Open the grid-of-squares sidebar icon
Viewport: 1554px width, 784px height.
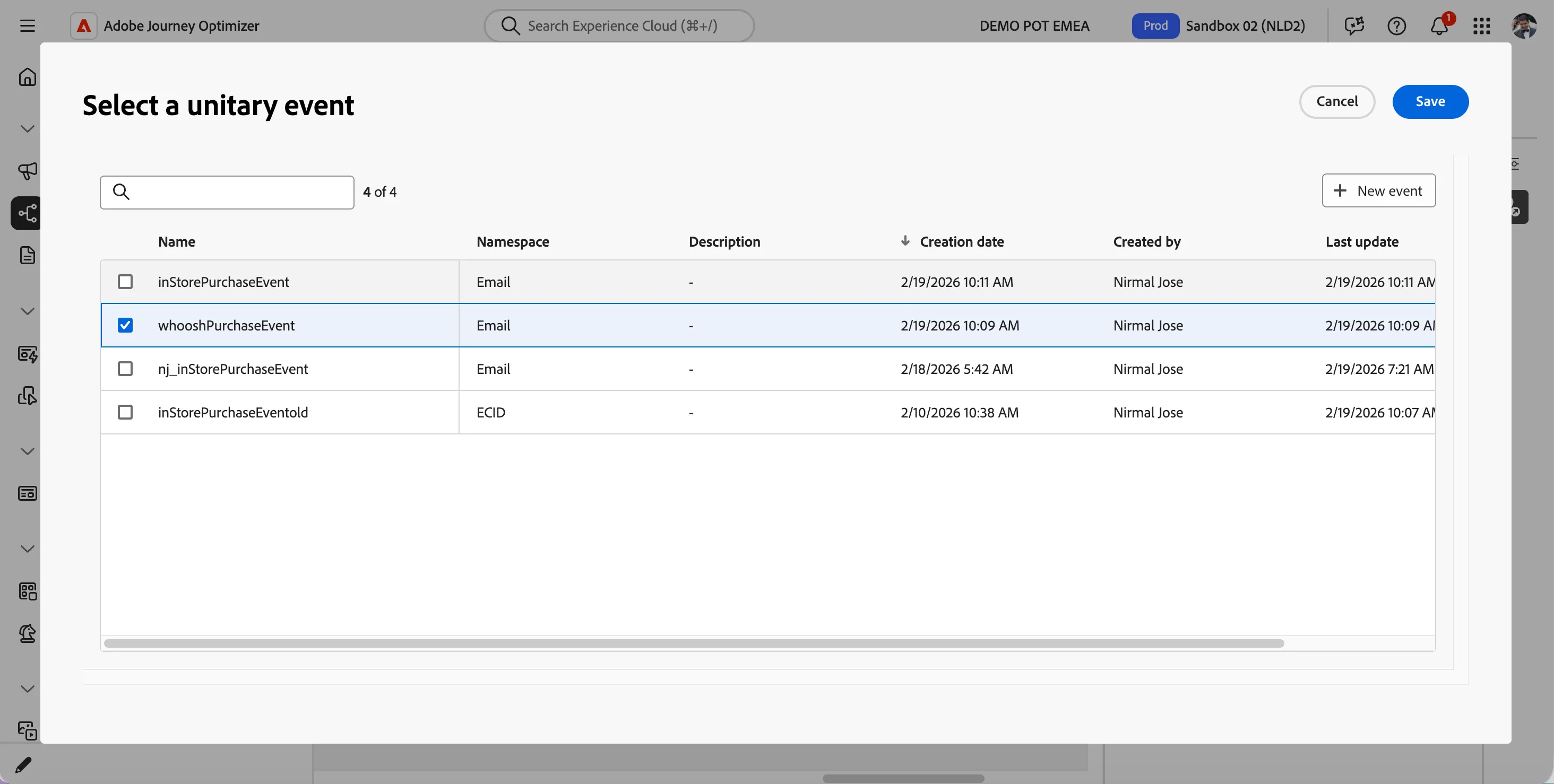[x=27, y=591]
